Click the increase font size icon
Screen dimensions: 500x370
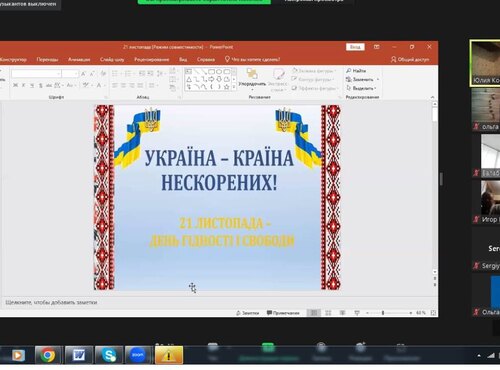(83, 73)
